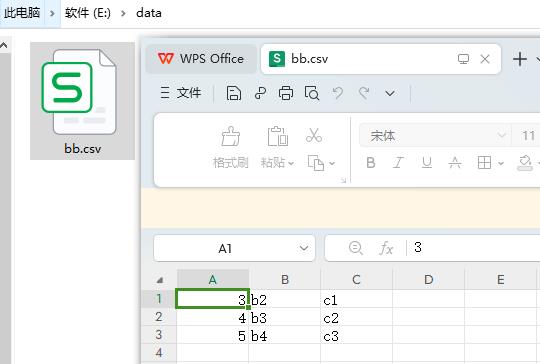Open the Name Box dropdown arrow
This screenshot has height=364, width=540.
[x=304, y=248]
